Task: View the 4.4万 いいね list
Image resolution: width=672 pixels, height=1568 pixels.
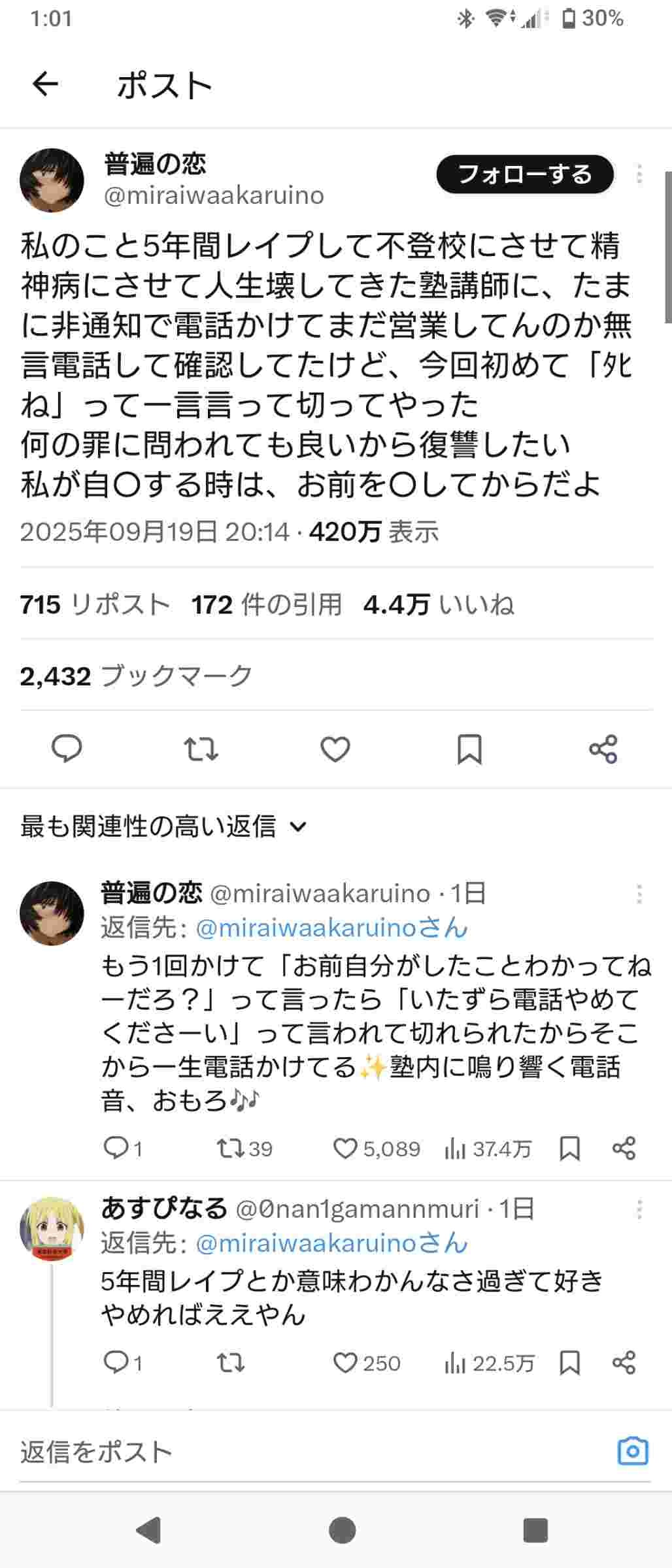Action: pyautogui.click(x=439, y=605)
